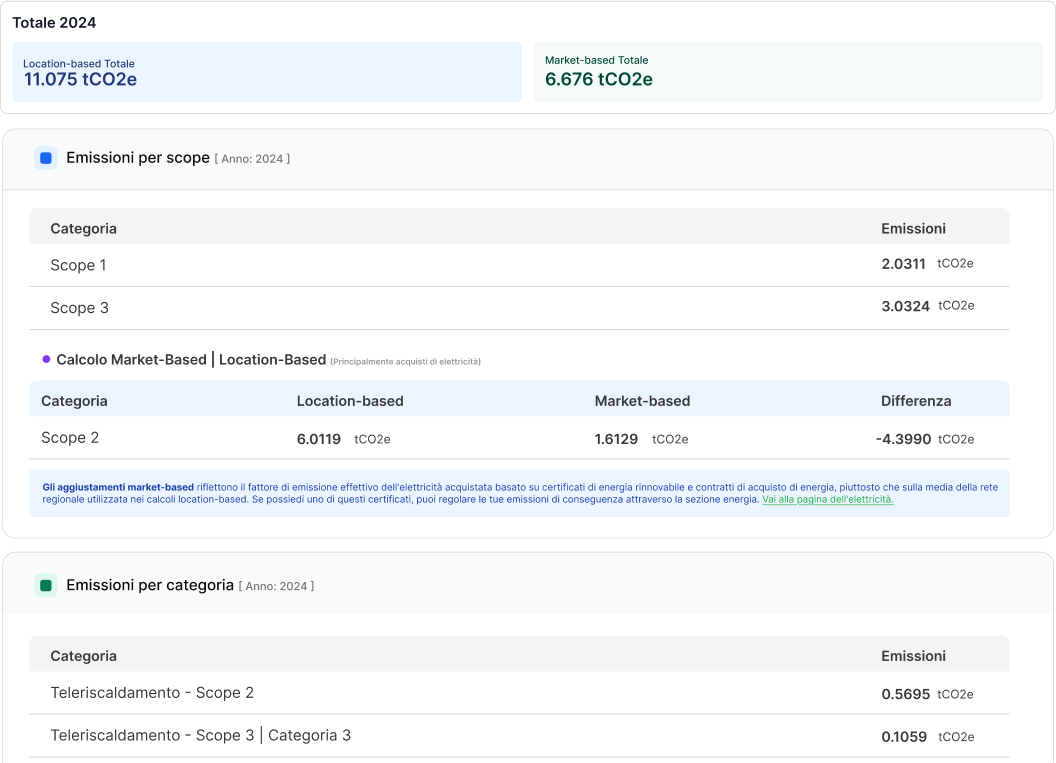Click the Emissioni column header

point(913,228)
